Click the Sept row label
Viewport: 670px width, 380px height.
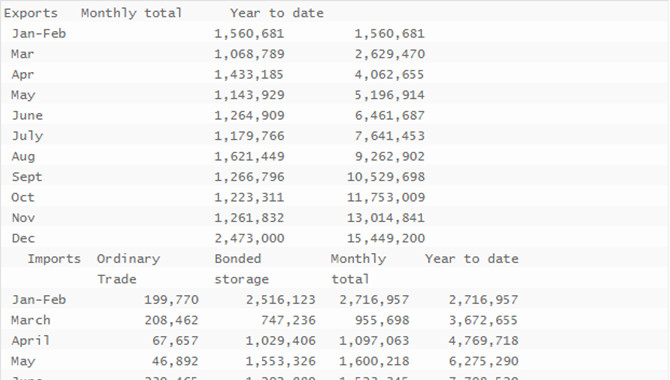[x=27, y=177]
